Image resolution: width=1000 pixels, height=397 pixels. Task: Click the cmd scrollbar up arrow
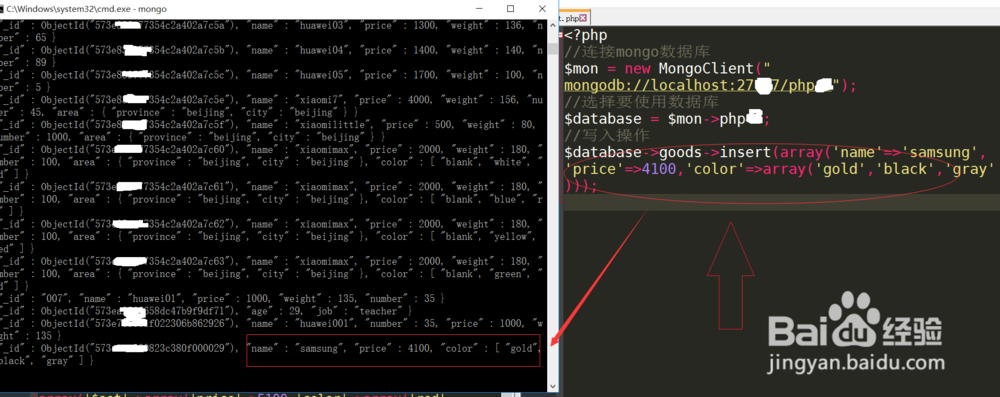(x=552, y=26)
